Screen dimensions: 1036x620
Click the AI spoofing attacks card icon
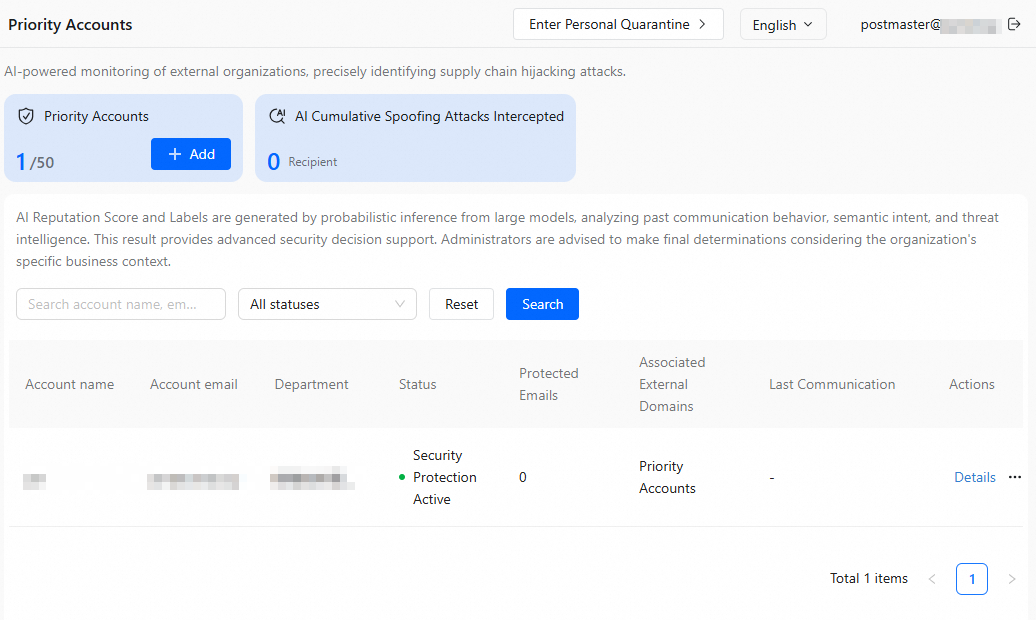[278, 116]
